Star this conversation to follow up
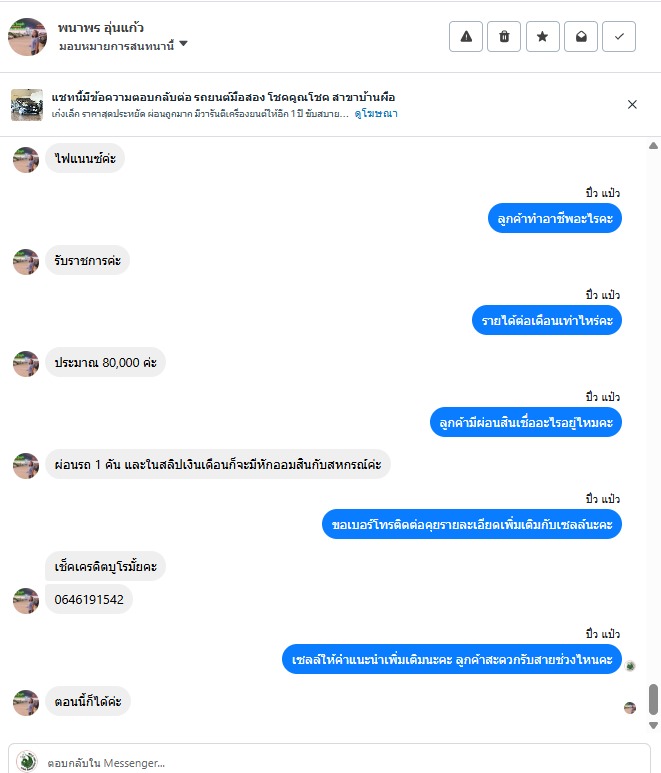This screenshot has width=661, height=773. pos(542,36)
